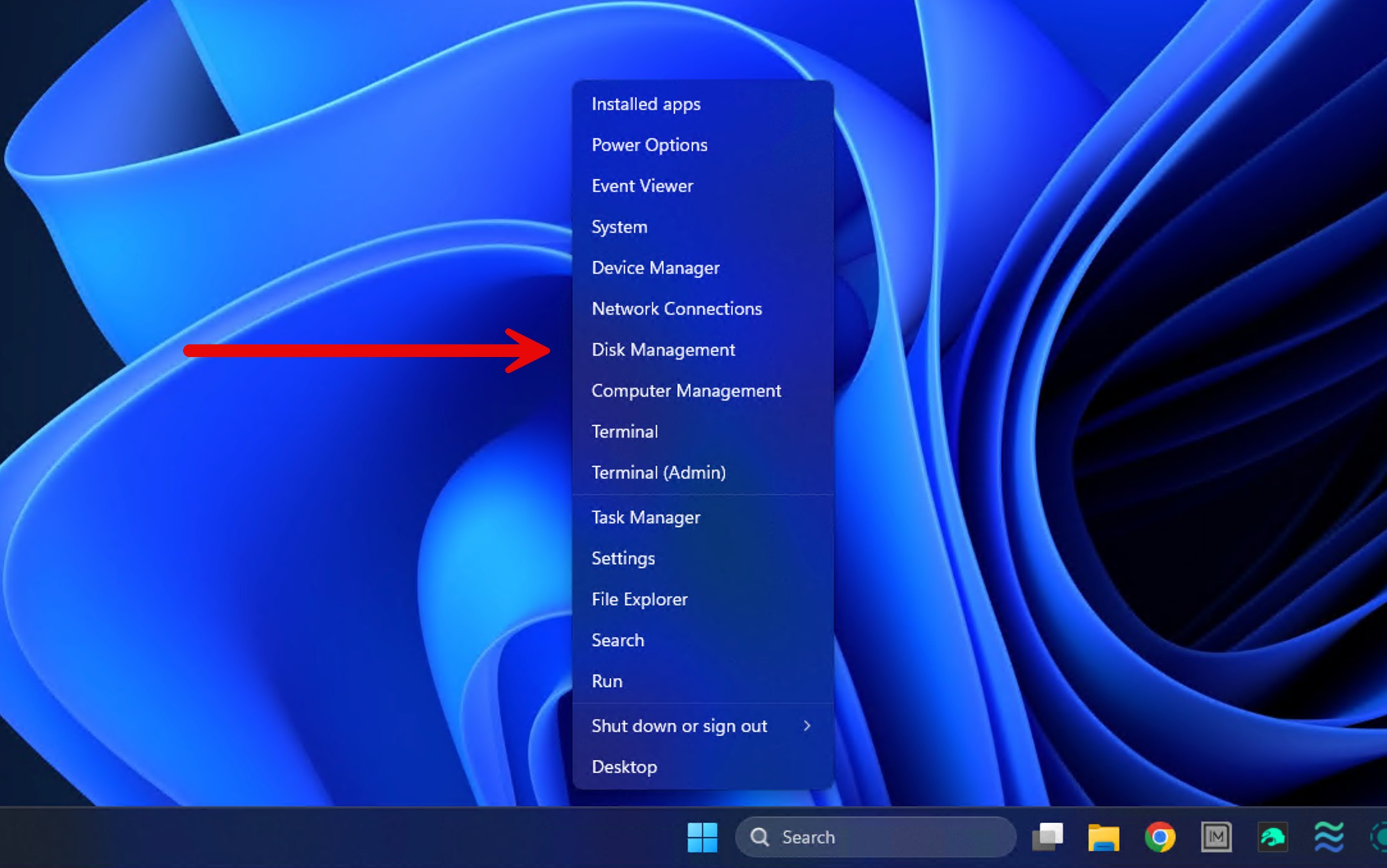
Task: Click the taskbar Search box
Action: tap(875, 837)
